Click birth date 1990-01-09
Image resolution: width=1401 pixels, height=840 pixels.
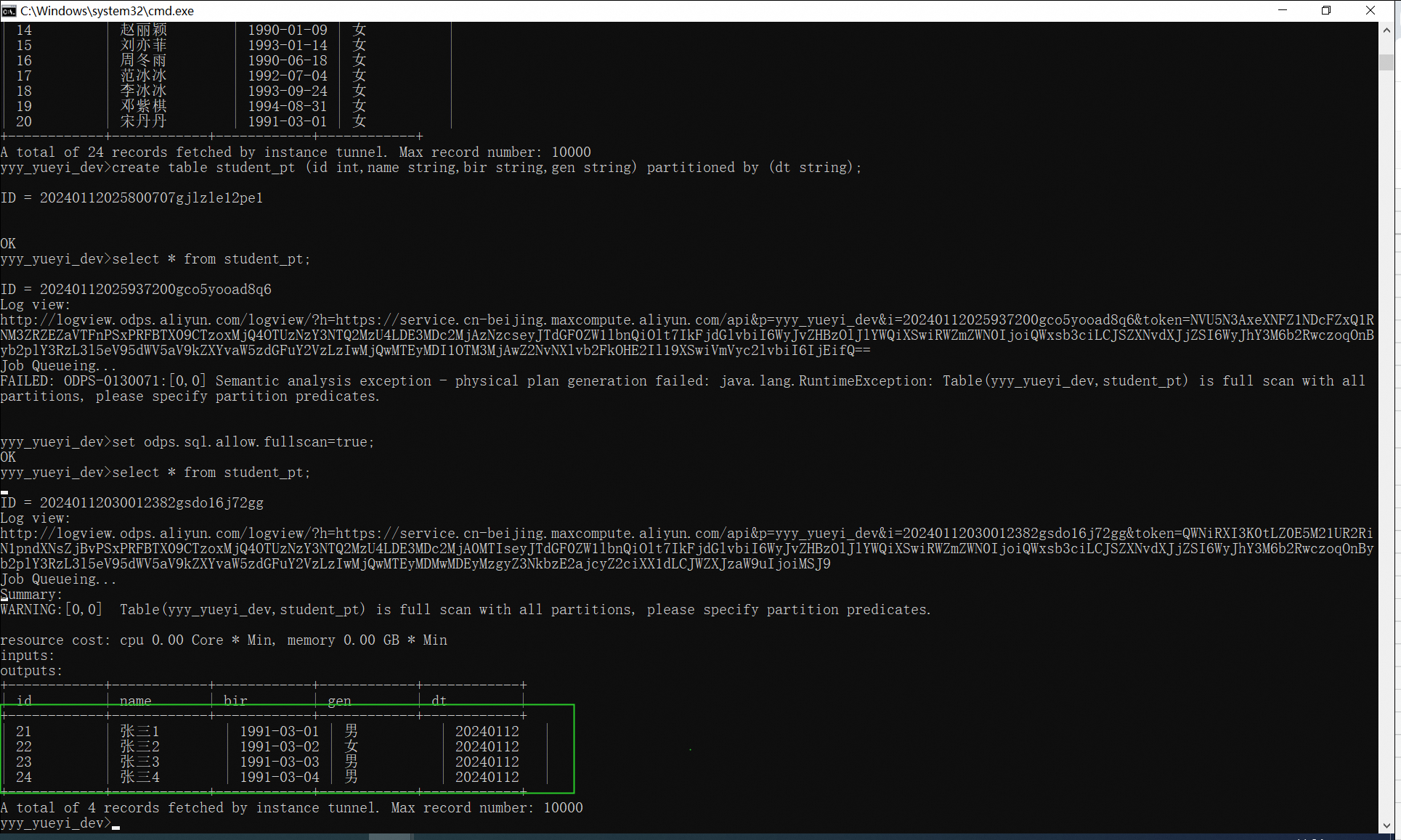[x=288, y=30]
